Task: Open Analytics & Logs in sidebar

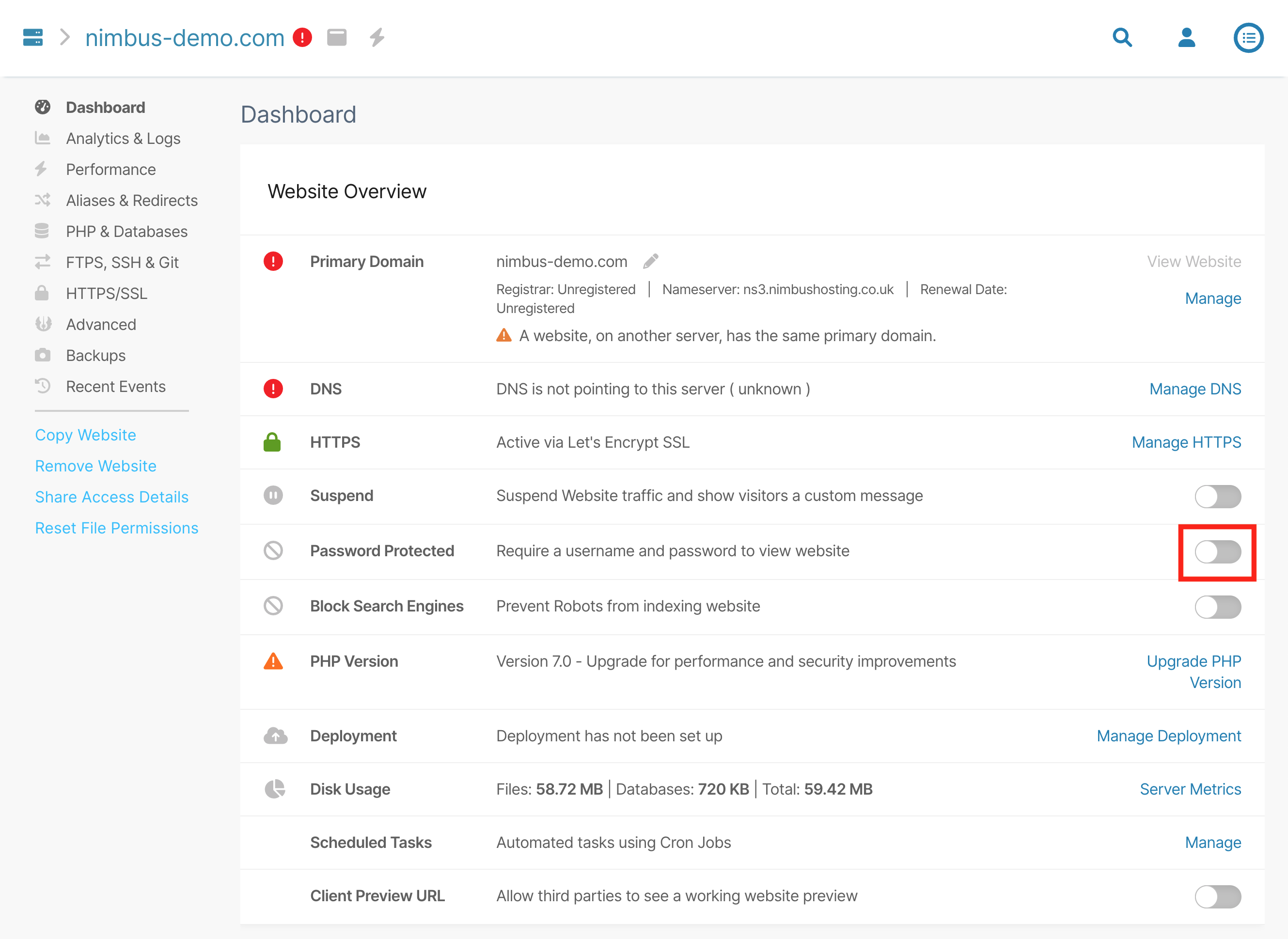Action: point(123,139)
